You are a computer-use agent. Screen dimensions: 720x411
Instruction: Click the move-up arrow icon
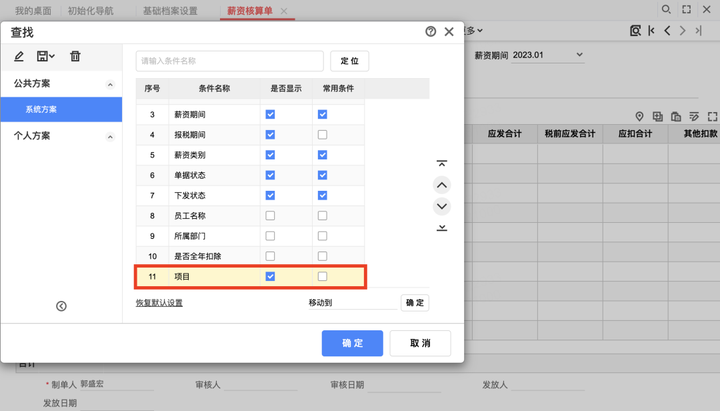[442, 185]
